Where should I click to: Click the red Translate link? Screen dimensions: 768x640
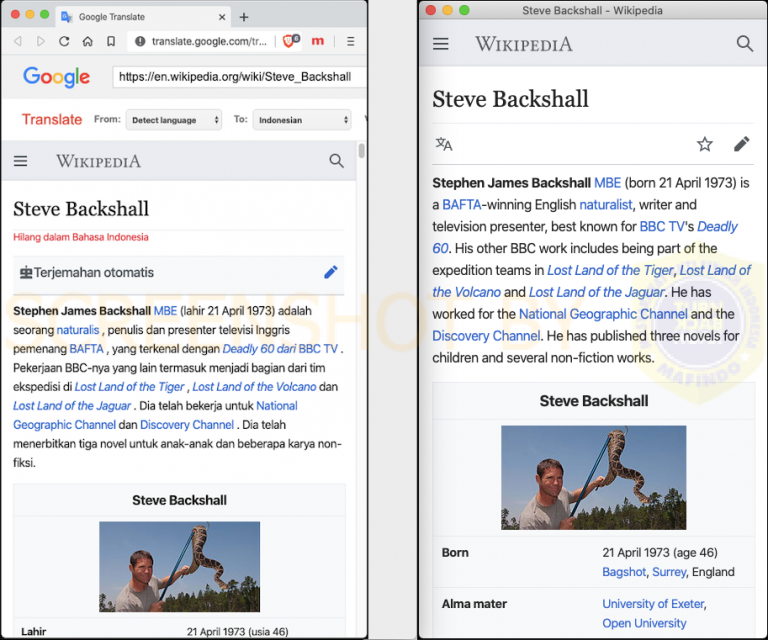[x=52, y=119]
